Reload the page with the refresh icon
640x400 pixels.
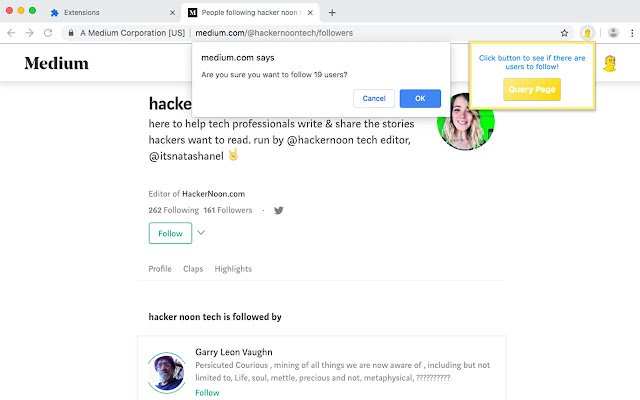[x=48, y=33]
